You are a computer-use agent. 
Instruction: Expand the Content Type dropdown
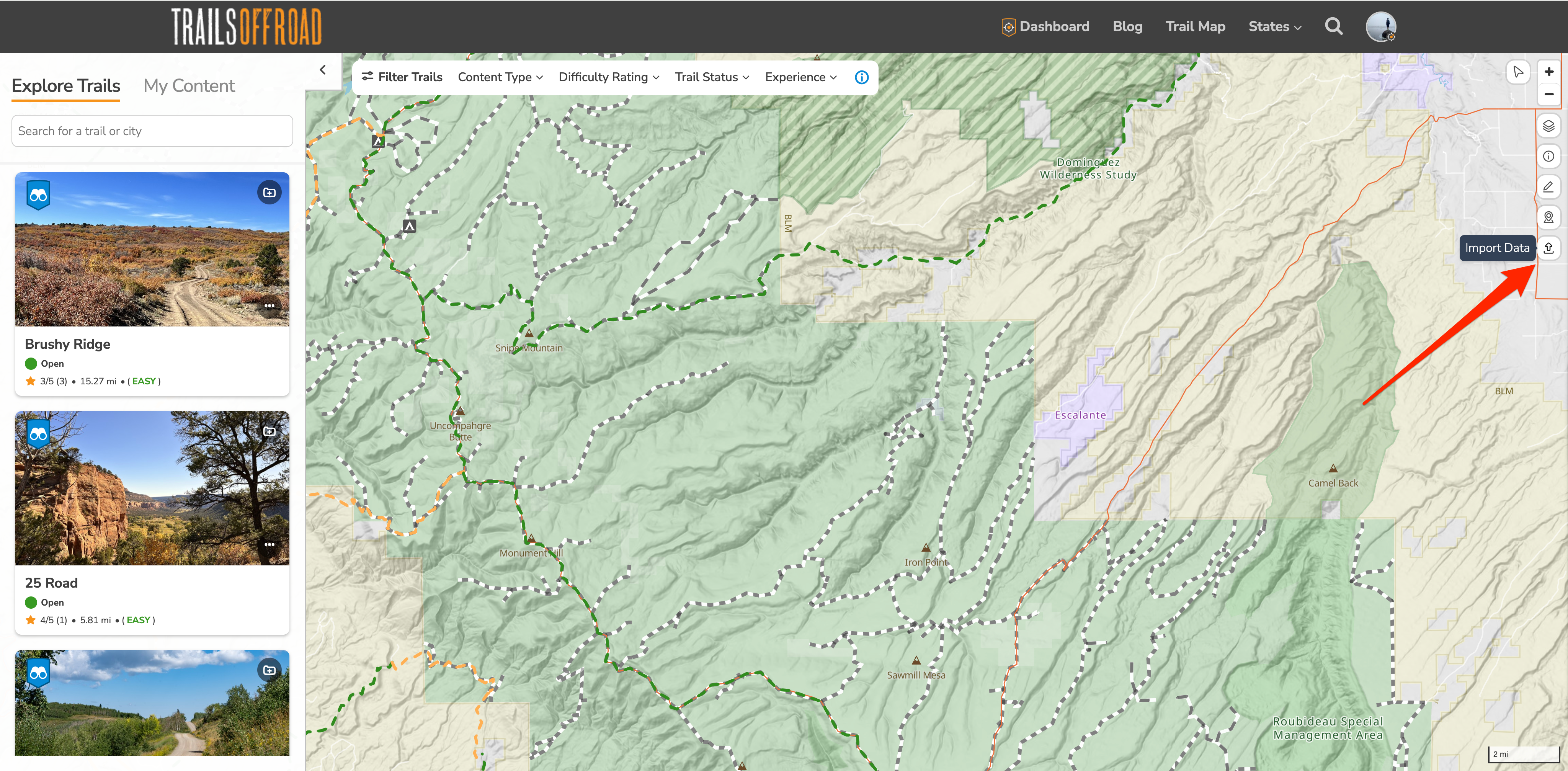pyautogui.click(x=500, y=77)
